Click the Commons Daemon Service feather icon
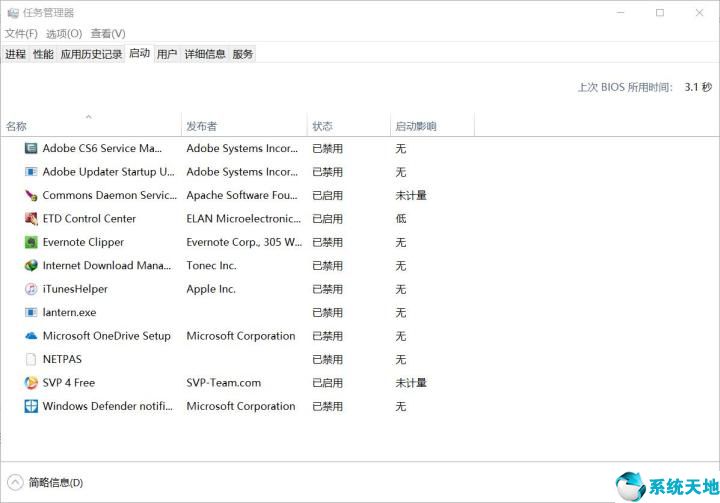 (31, 195)
